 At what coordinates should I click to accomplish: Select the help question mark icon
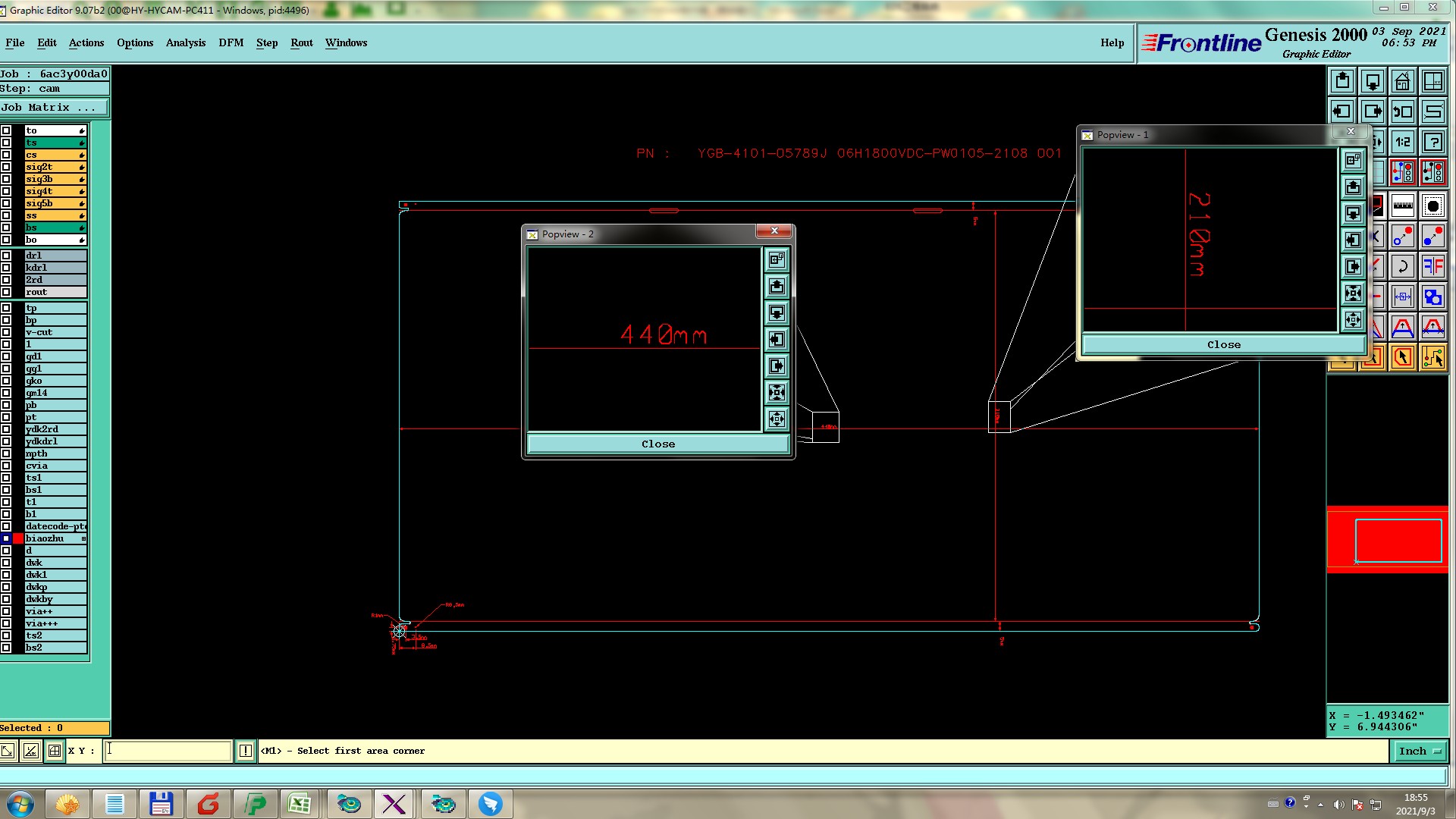[x=1432, y=142]
